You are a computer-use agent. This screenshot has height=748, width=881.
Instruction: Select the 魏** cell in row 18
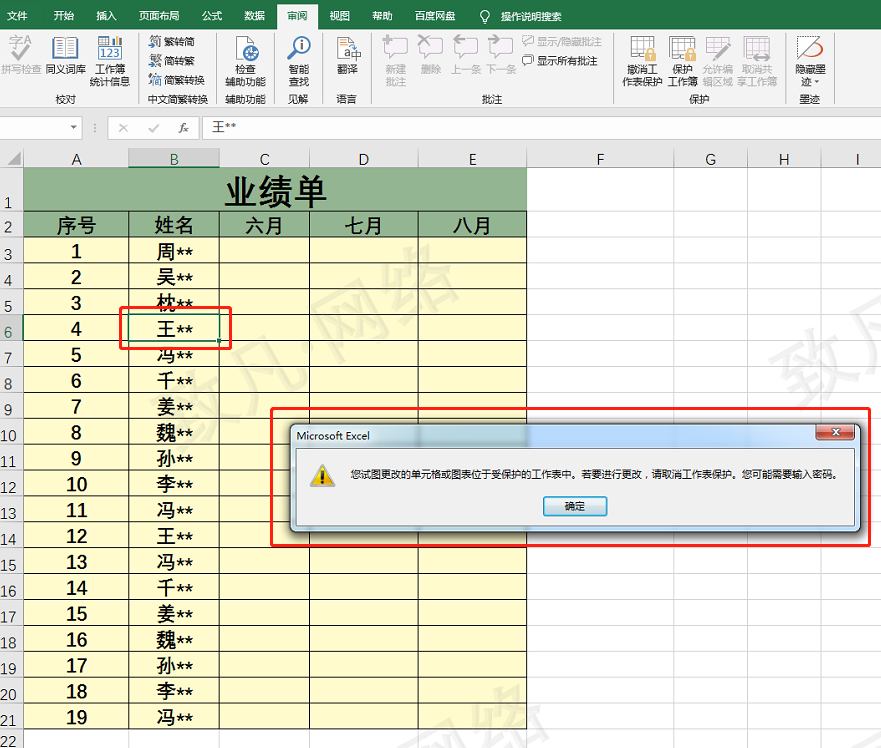(x=174, y=639)
